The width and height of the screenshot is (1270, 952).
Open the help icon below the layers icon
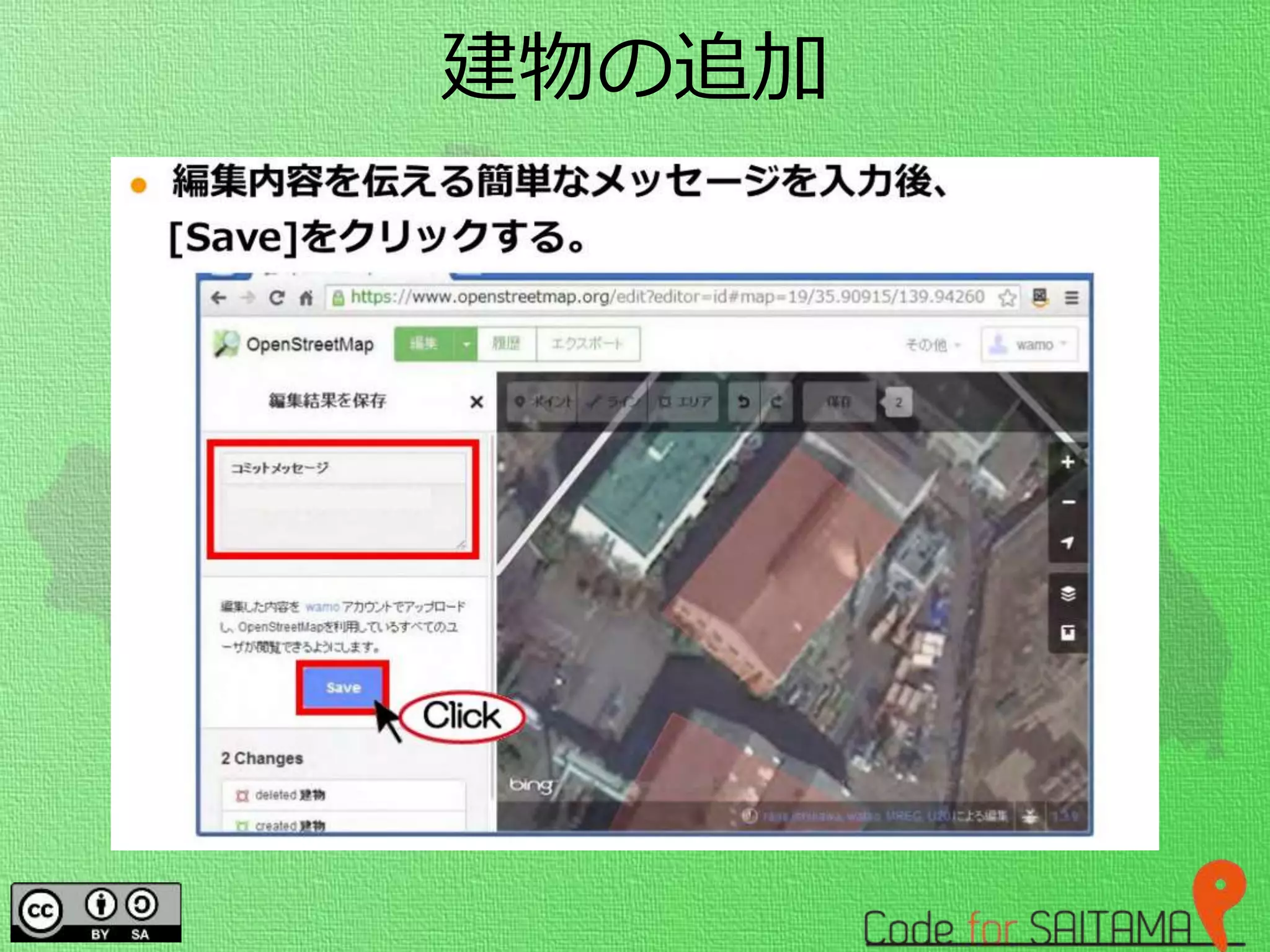pyautogui.click(x=1067, y=633)
